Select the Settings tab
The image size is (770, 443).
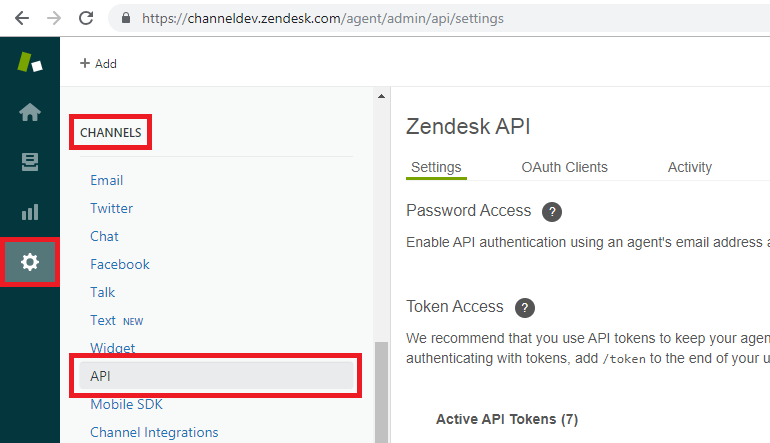click(436, 167)
